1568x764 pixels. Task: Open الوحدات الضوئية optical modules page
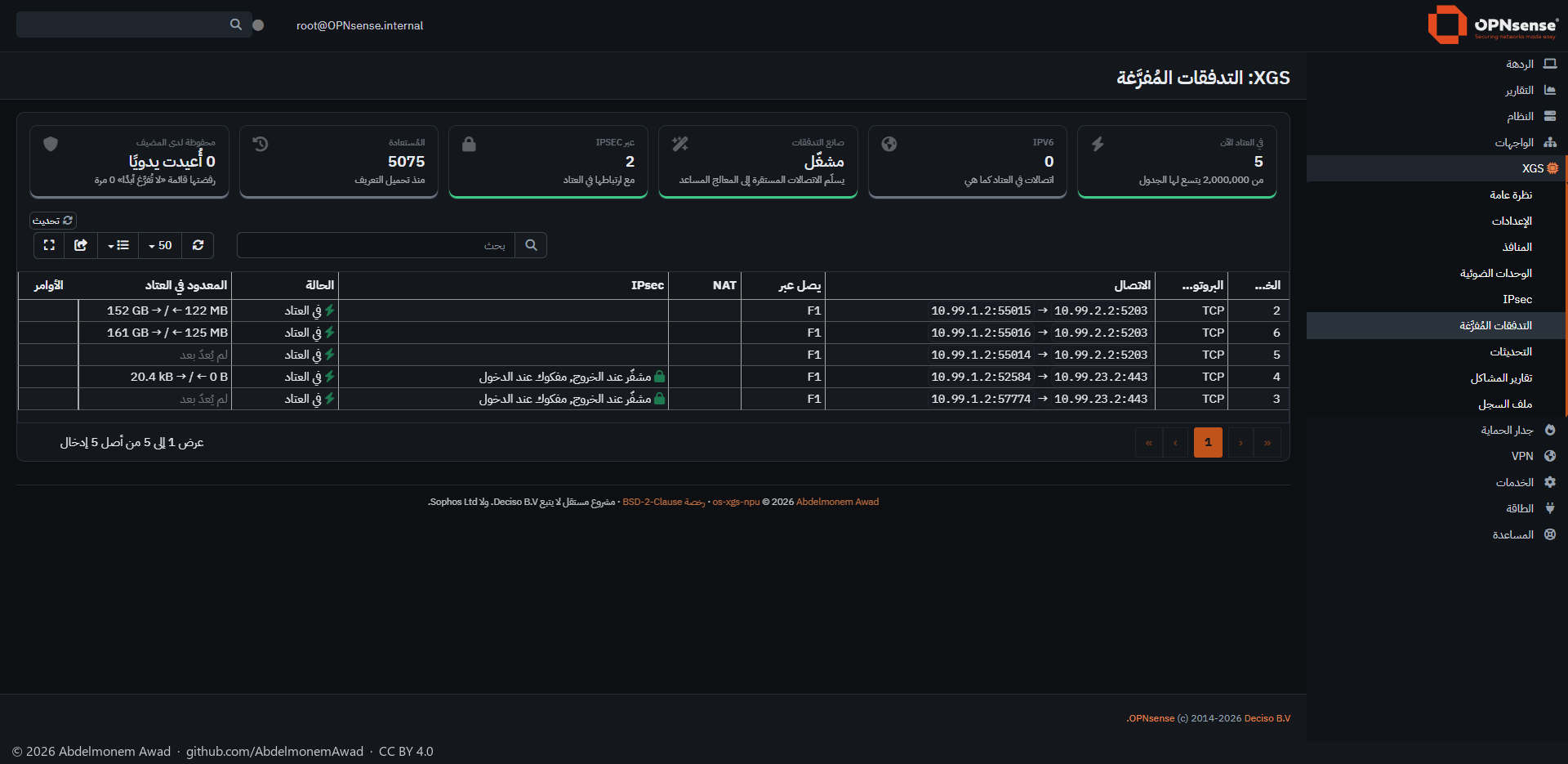point(1437,273)
